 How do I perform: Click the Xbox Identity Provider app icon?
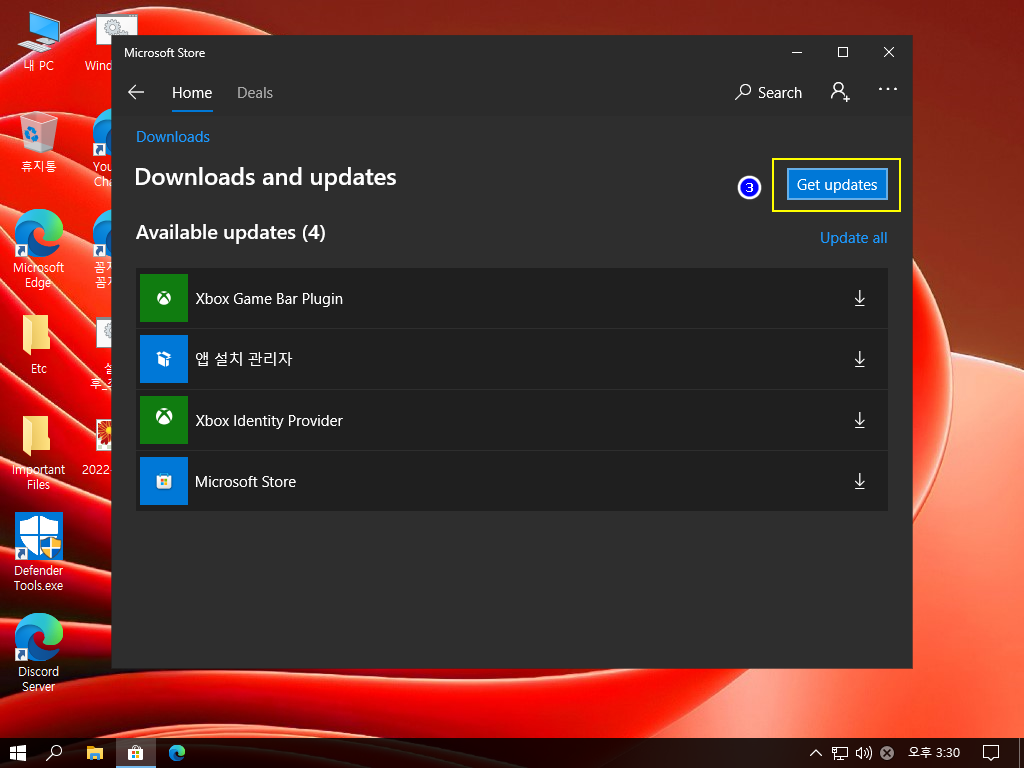pos(164,420)
